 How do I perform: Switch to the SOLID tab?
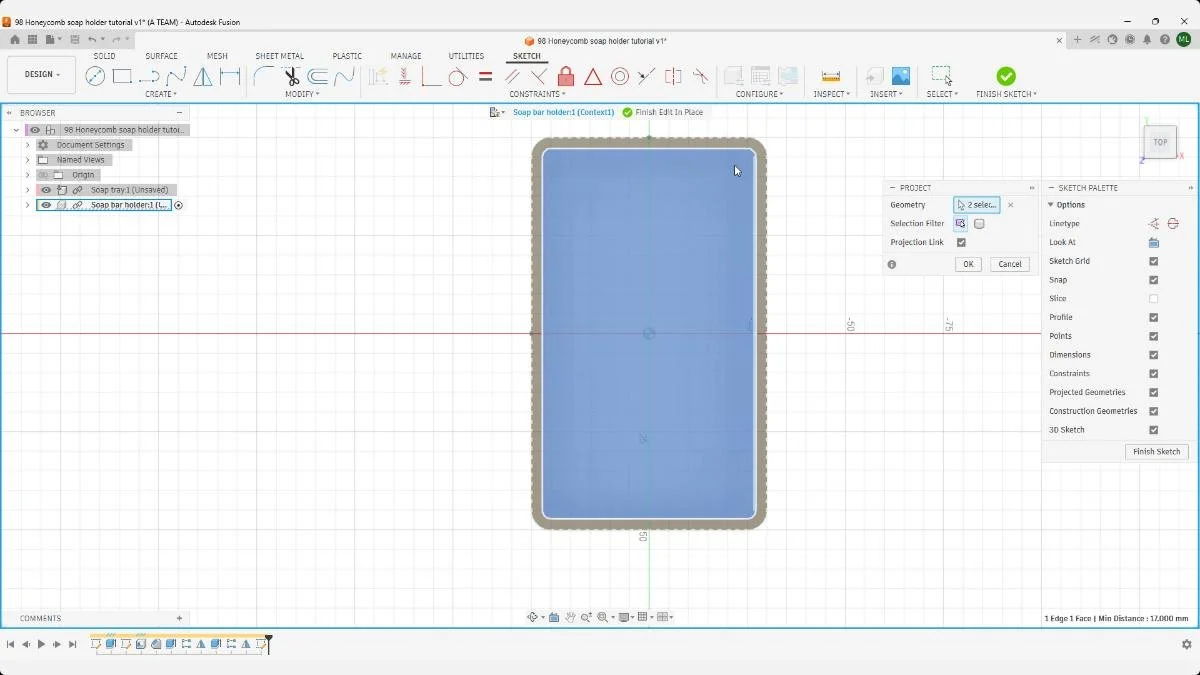pyautogui.click(x=104, y=56)
